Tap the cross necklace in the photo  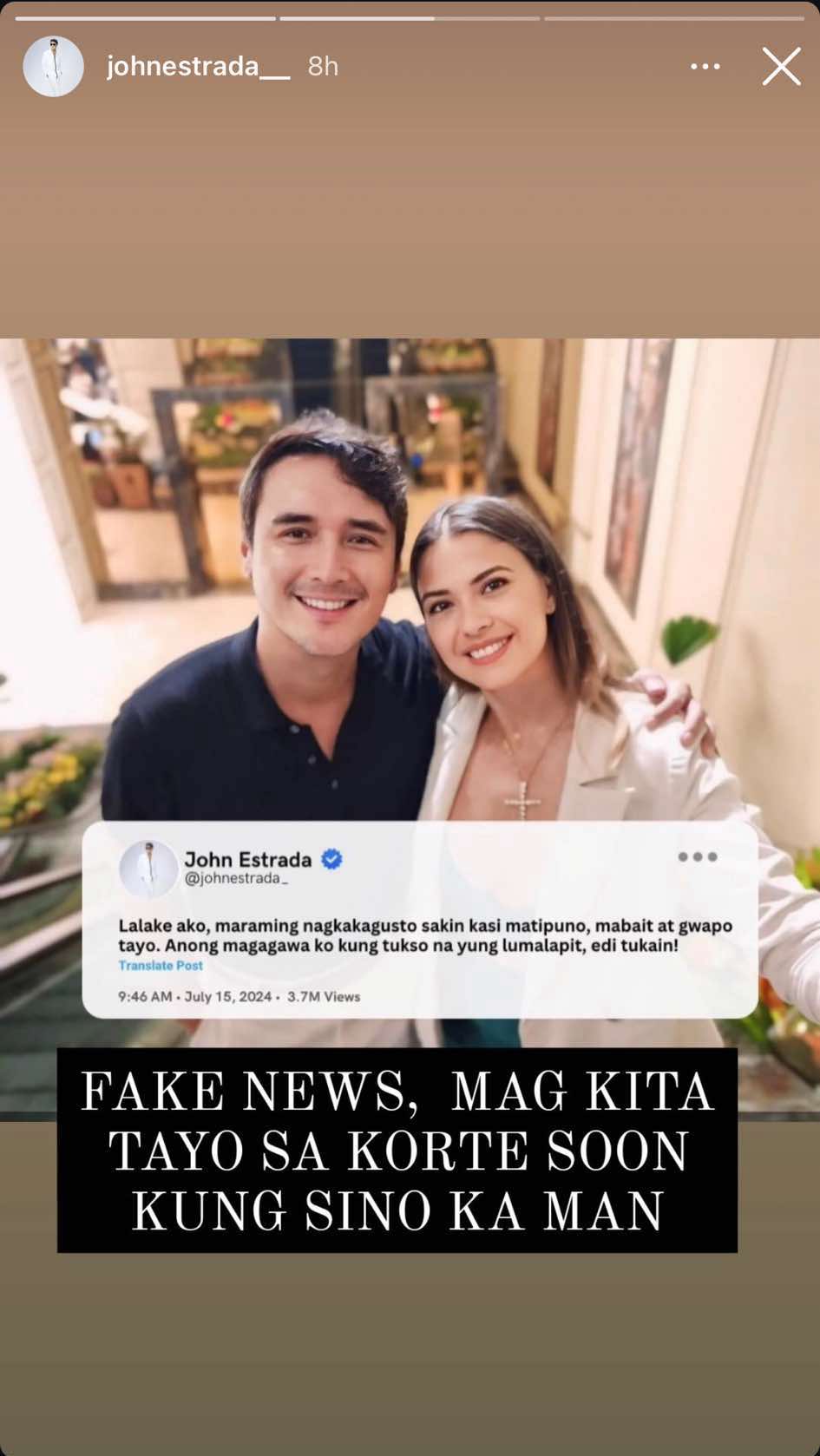coord(522,800)
